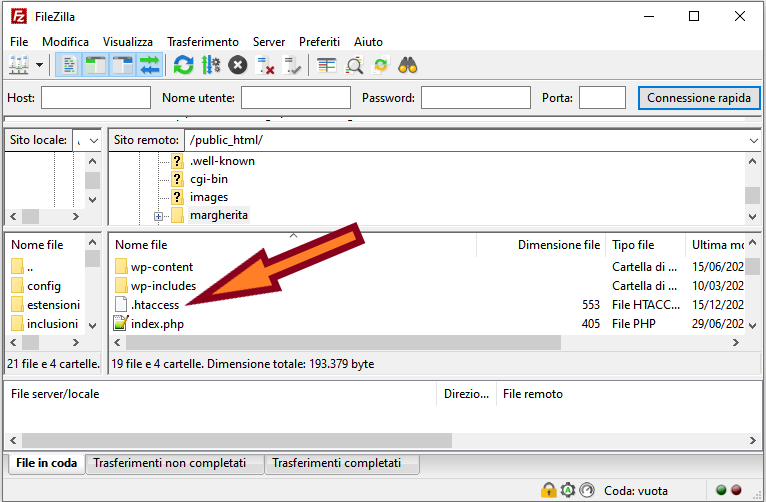
Task: Sort by Dimensione file column header
Action: tap(558, 245)
